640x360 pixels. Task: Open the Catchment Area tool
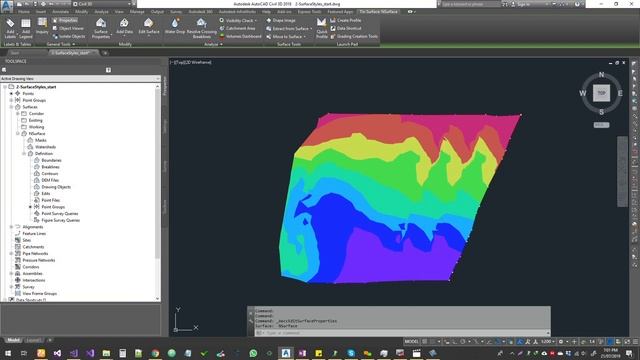coord(237,28)
